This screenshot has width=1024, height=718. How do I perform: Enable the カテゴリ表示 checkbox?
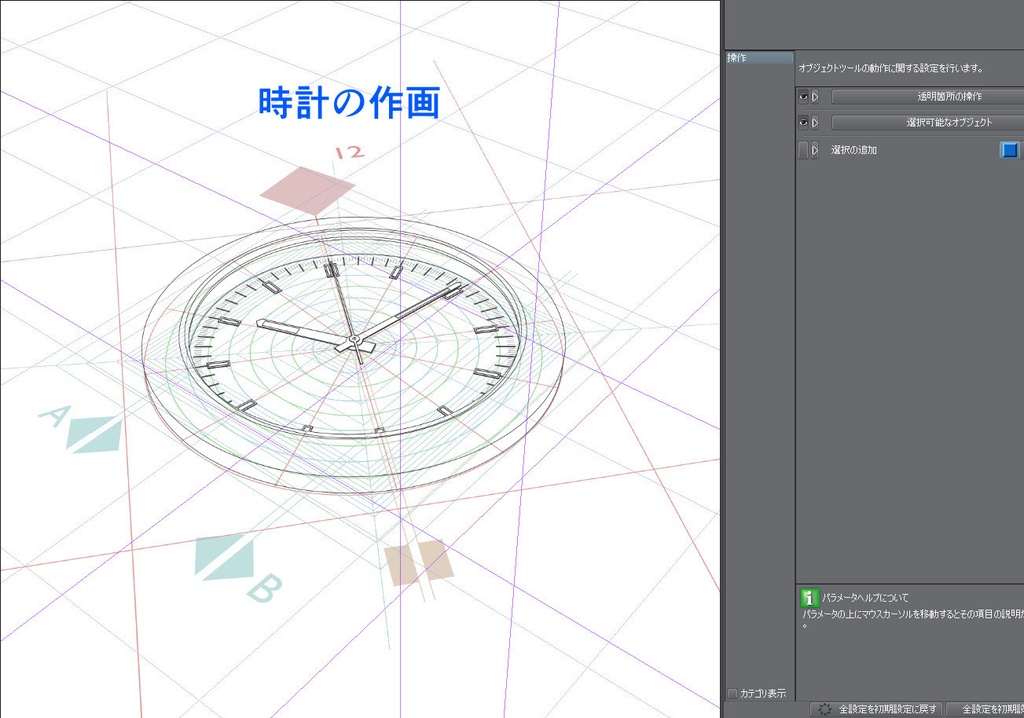click(x=731, y=692)
